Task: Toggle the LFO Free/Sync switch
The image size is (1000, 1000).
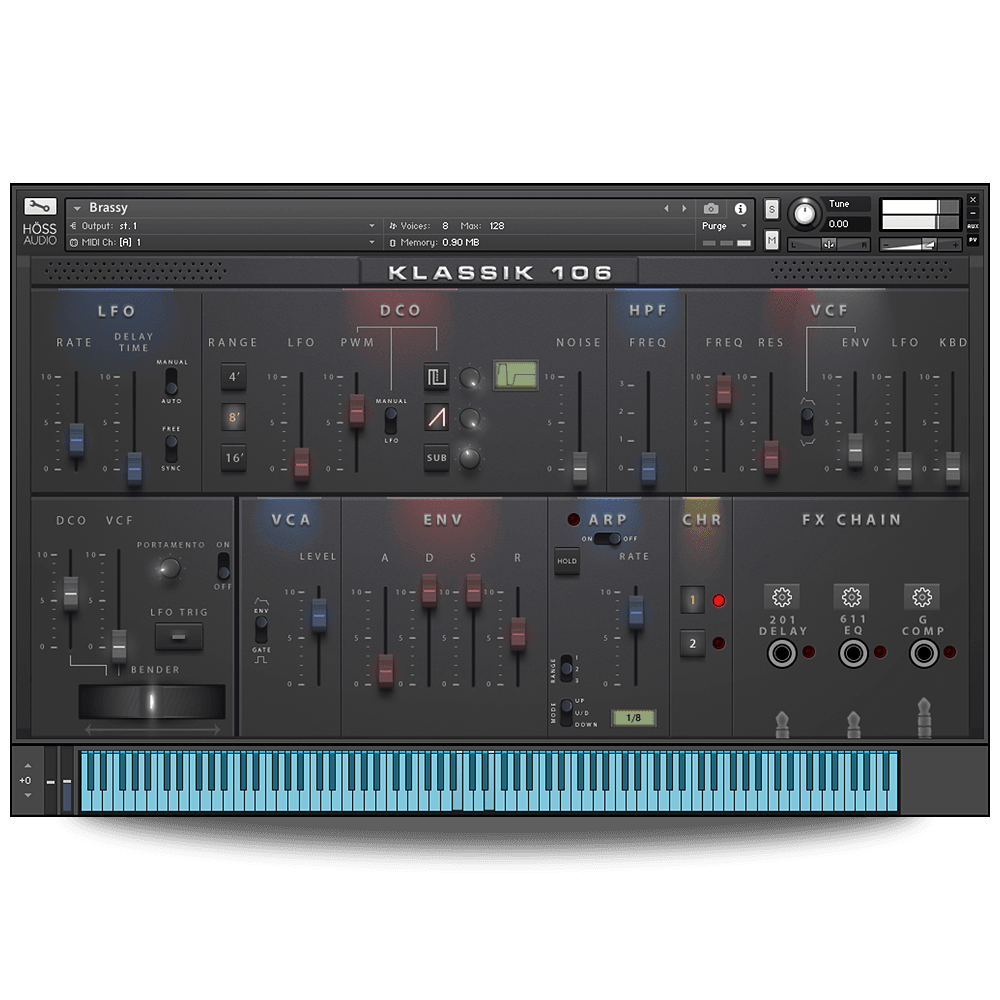Action: (171, 448)
